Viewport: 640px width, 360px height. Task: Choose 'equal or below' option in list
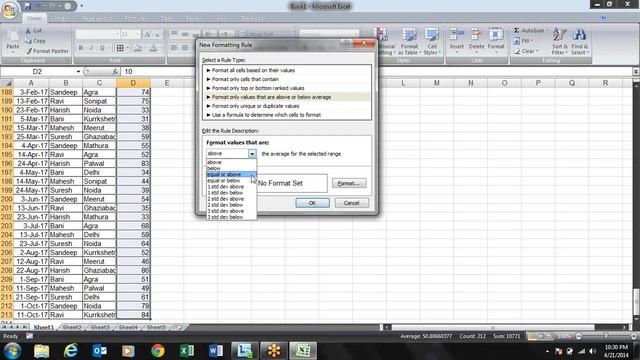231,180
